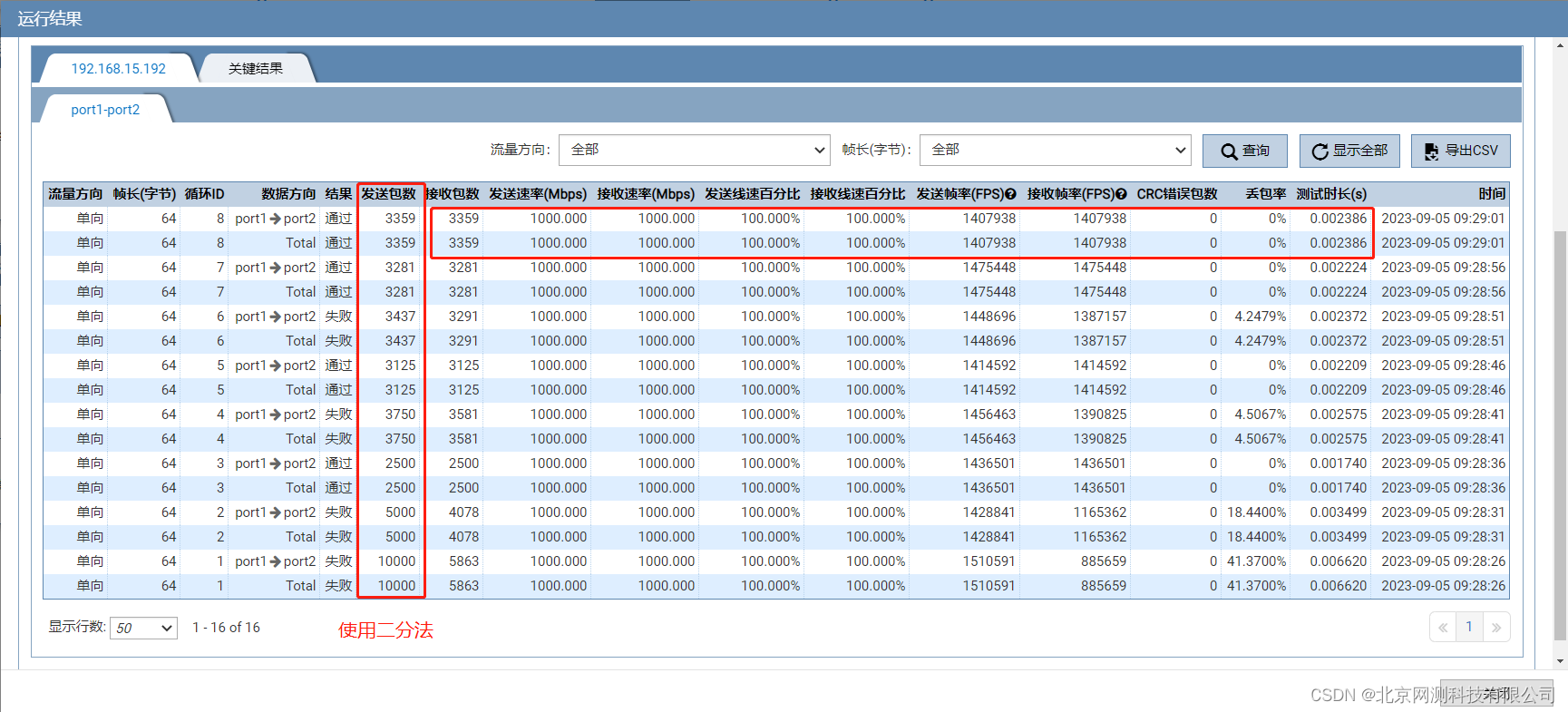Click the 显示全部 refresh button

click(1349, 151)
